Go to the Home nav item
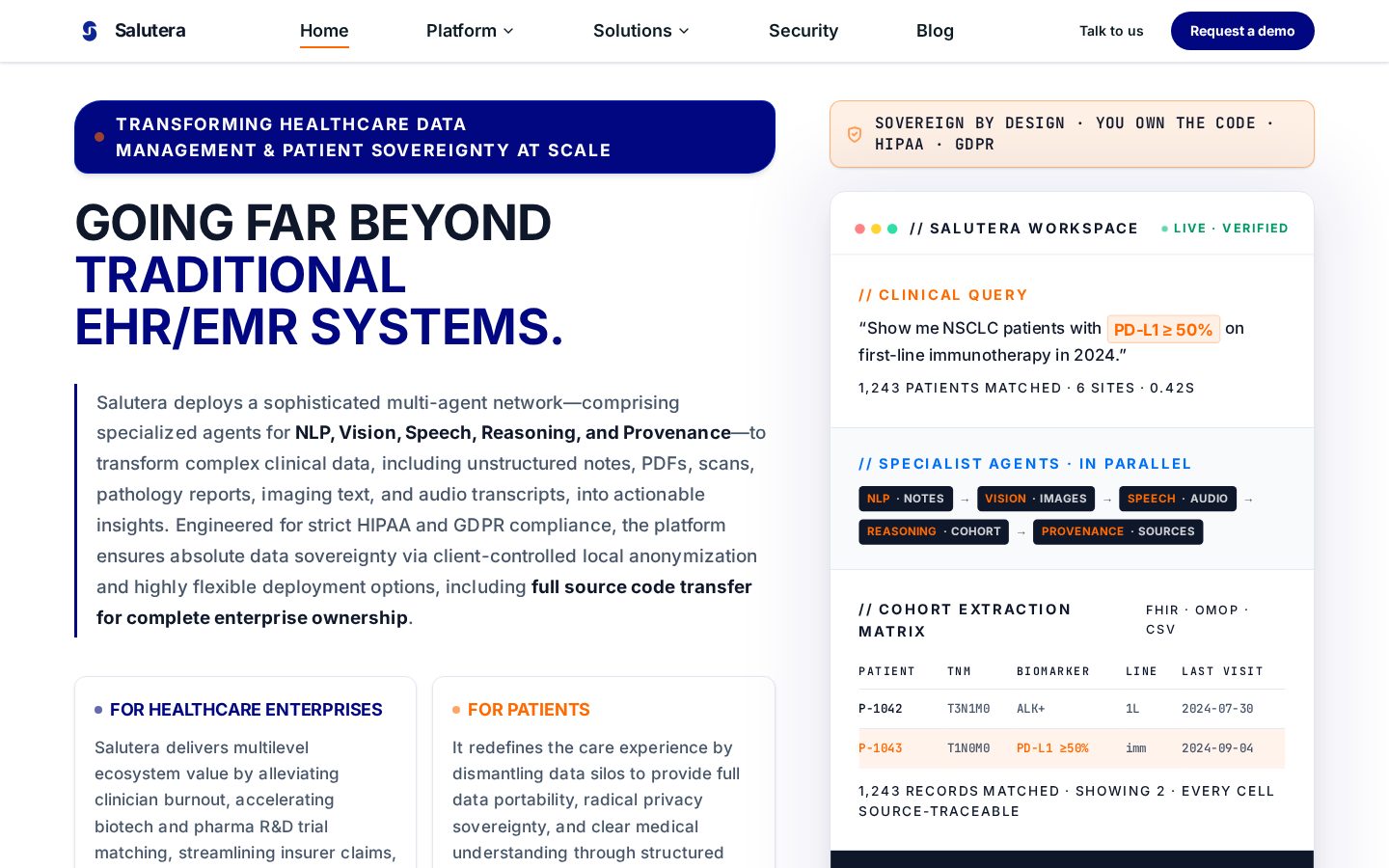 324,31
